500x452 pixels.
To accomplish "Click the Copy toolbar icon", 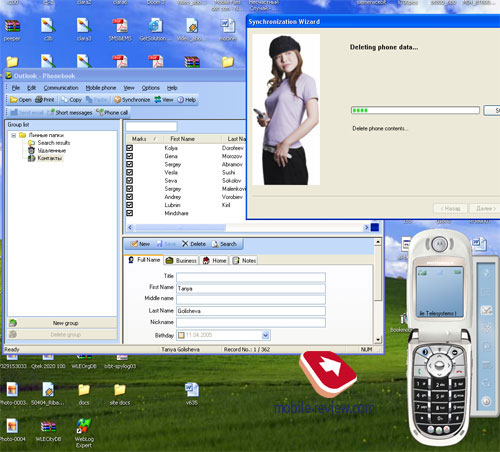I will pyautogui.click(x=71, y=99).
